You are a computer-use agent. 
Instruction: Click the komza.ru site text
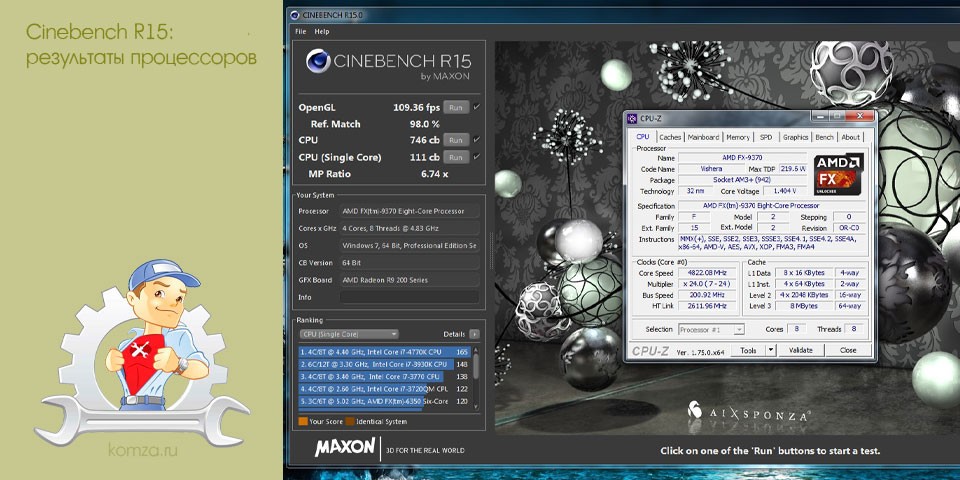click(142, 452)
